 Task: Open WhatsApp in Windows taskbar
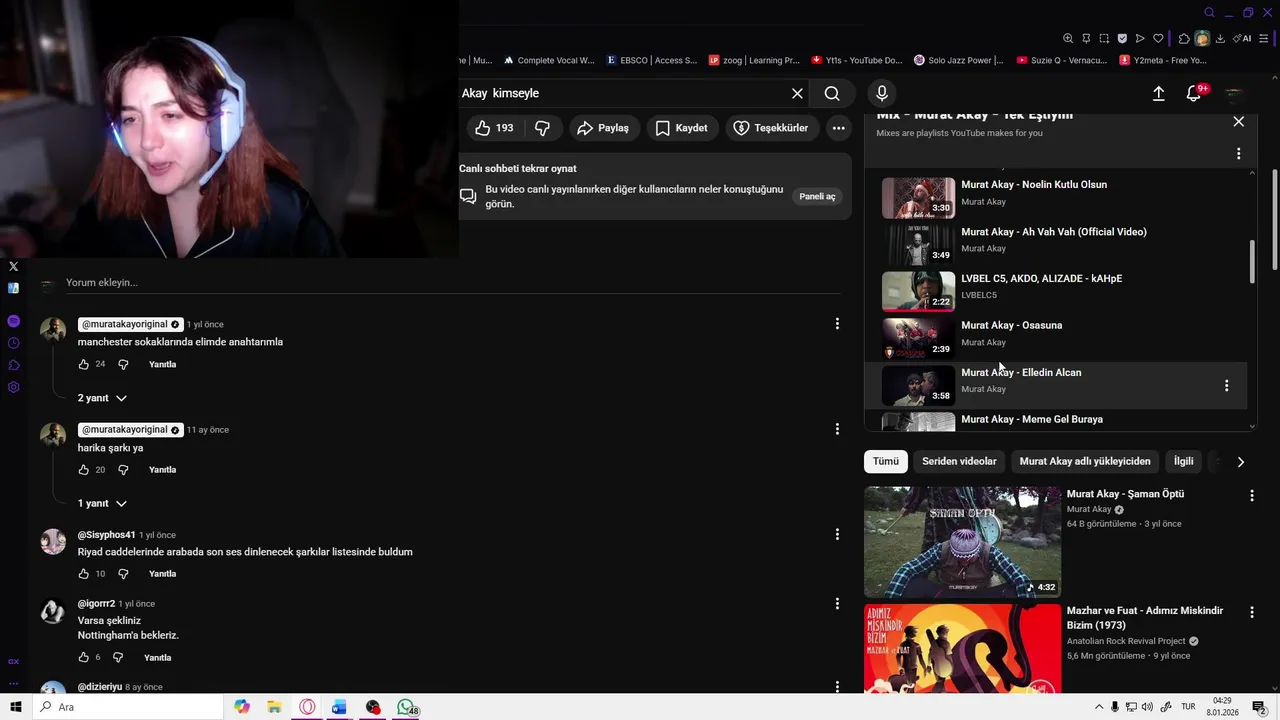click(406, 707)
